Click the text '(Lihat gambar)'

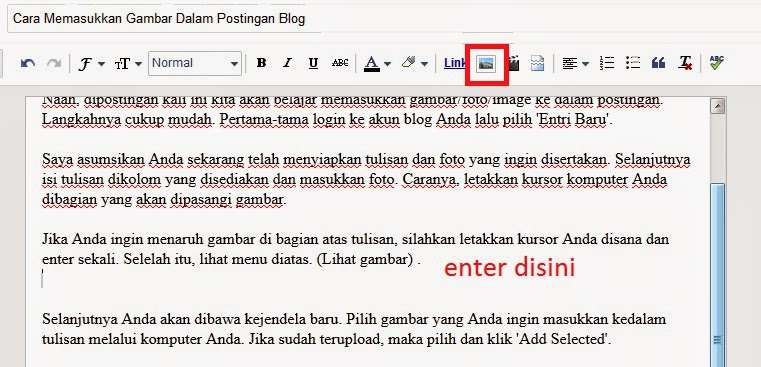tap(365, 260)
